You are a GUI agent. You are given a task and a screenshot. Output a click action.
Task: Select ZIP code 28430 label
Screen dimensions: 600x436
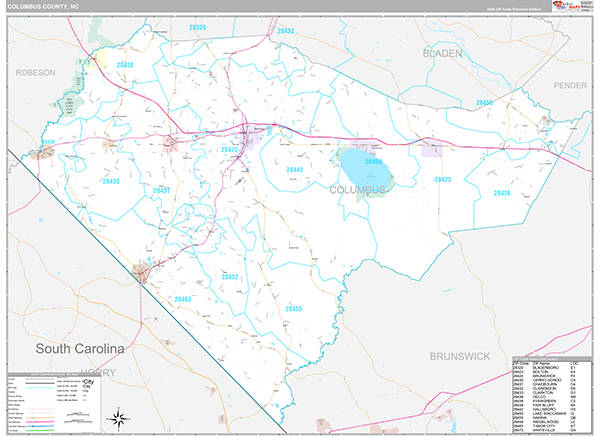point(109,181)
